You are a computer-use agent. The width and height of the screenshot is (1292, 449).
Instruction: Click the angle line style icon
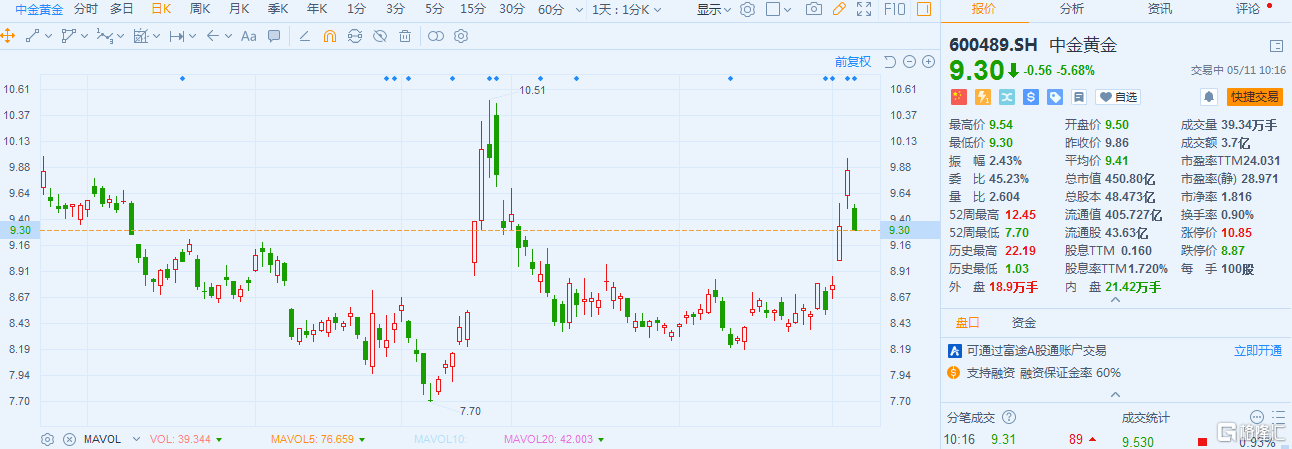305,36
